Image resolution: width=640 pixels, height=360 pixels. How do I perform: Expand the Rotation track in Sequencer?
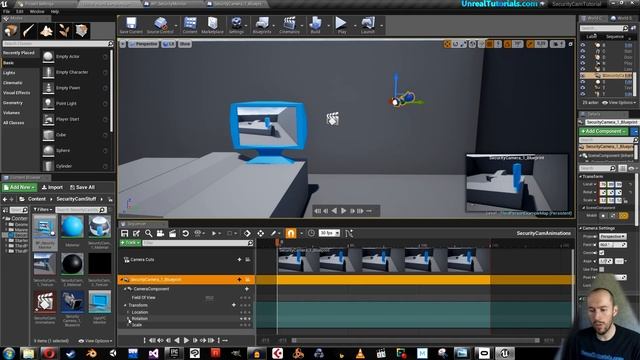tap(128, 318)
